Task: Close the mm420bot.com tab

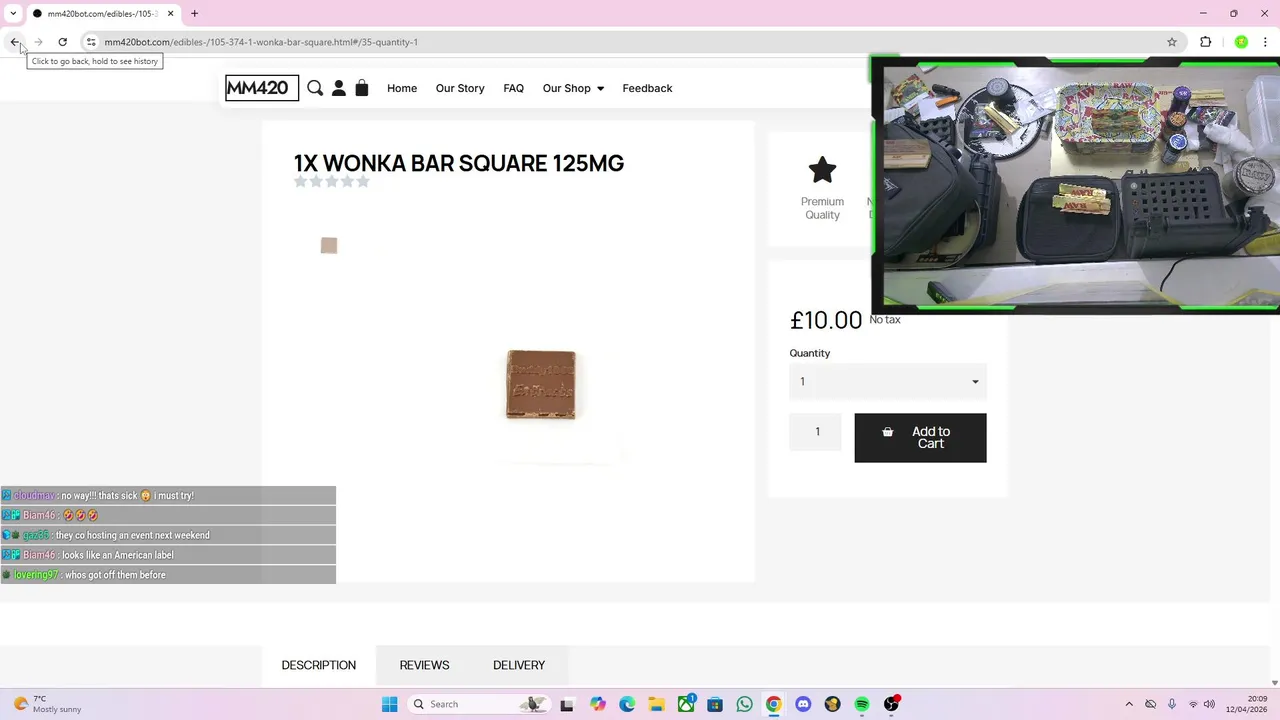Action: click(x=170, y=13)
